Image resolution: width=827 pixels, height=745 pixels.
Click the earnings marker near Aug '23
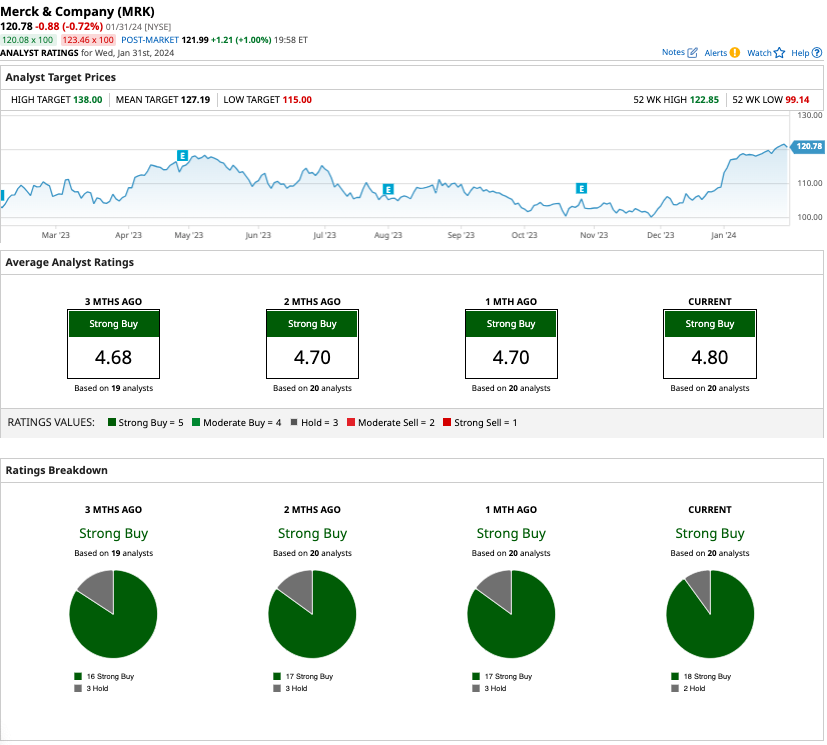(388, 189)
